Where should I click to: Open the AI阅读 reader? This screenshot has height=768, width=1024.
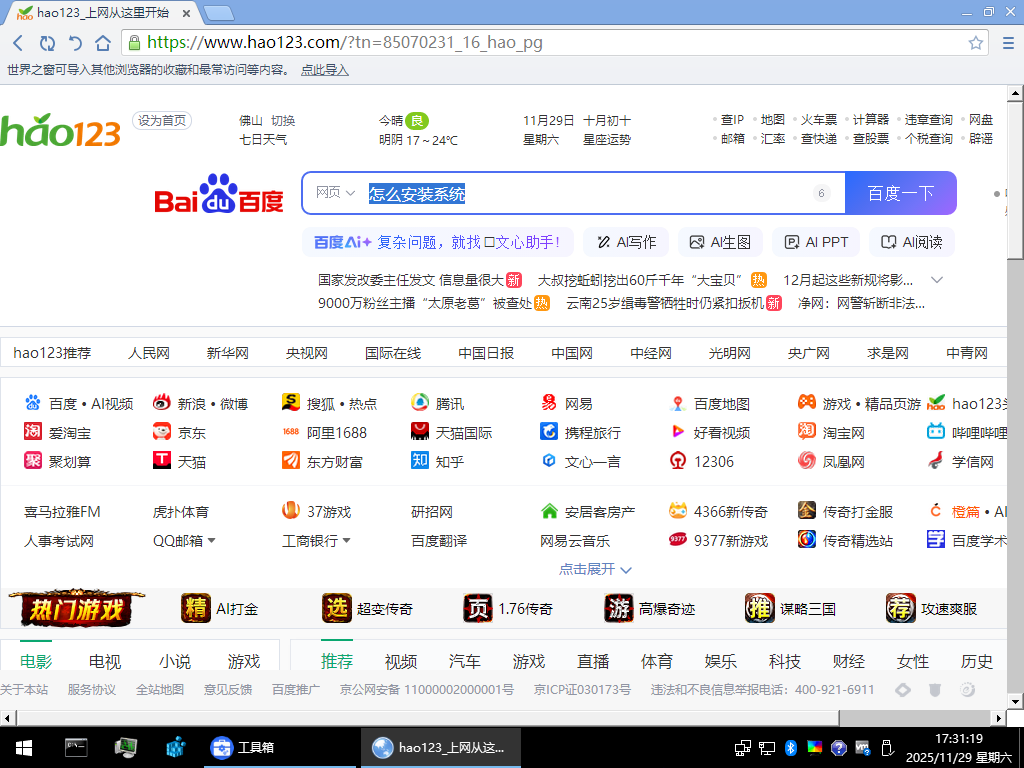911,242
